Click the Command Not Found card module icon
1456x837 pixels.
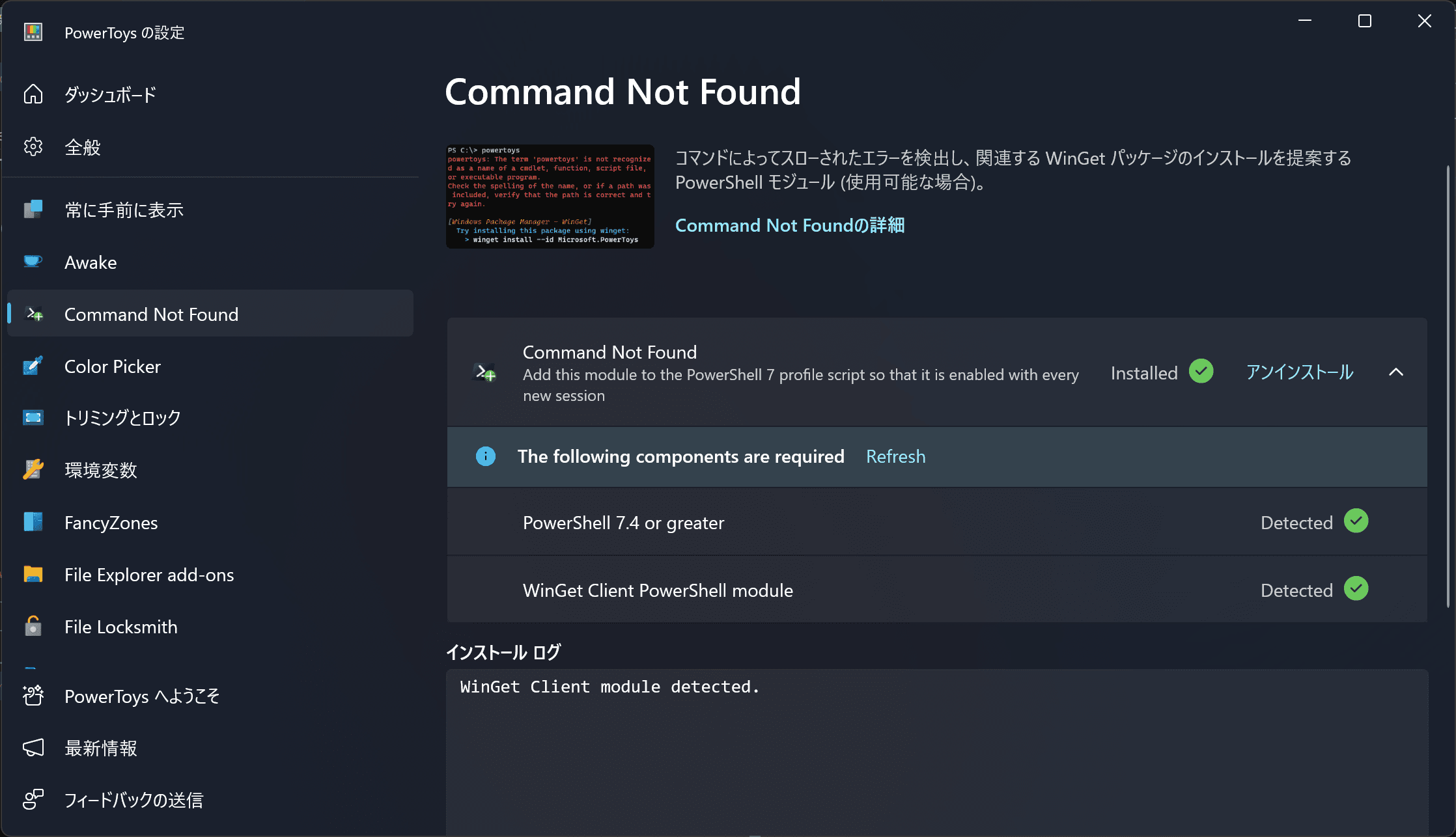484,372
